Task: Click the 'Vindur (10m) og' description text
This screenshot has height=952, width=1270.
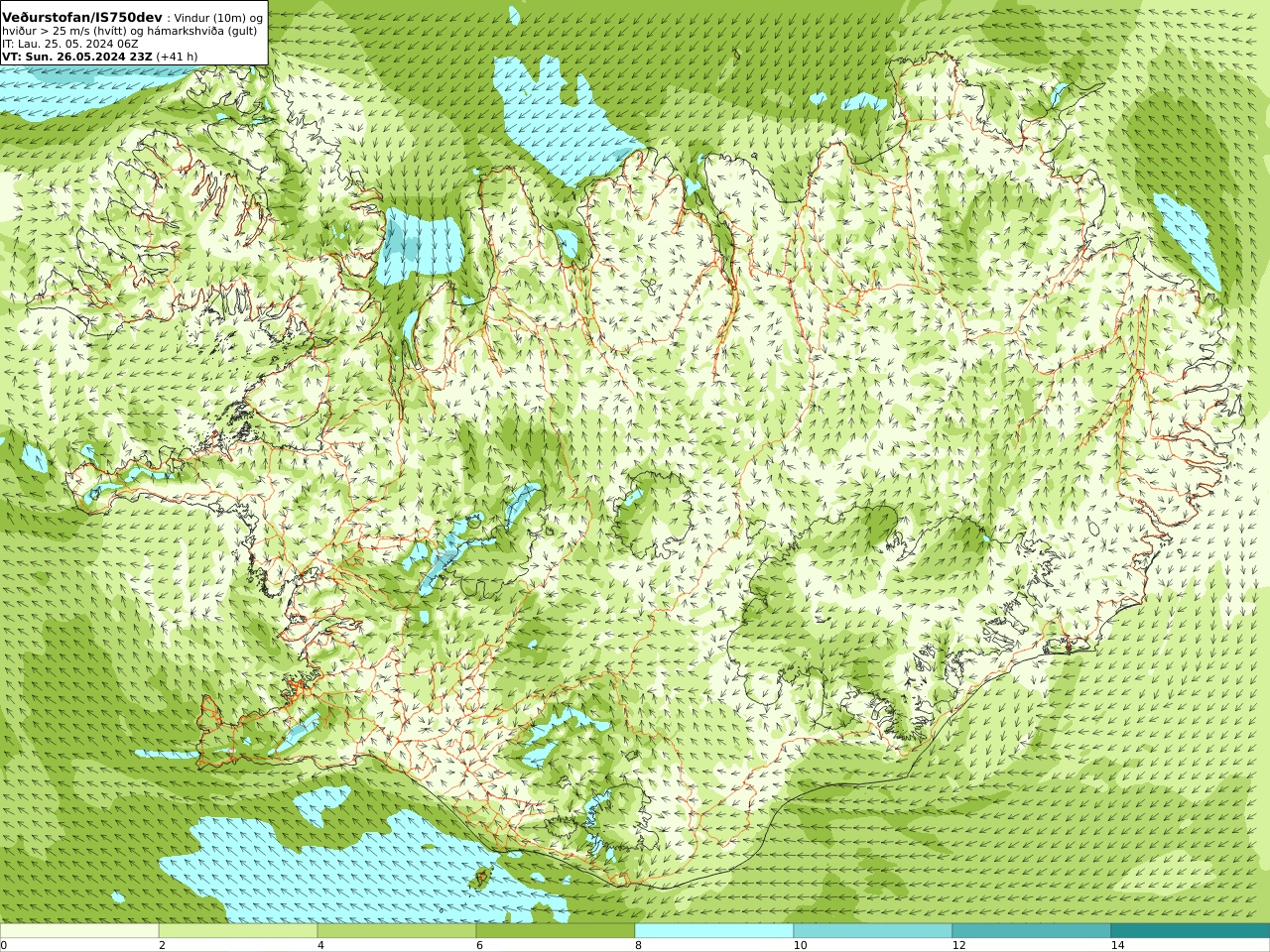Action: coord(219,18)
